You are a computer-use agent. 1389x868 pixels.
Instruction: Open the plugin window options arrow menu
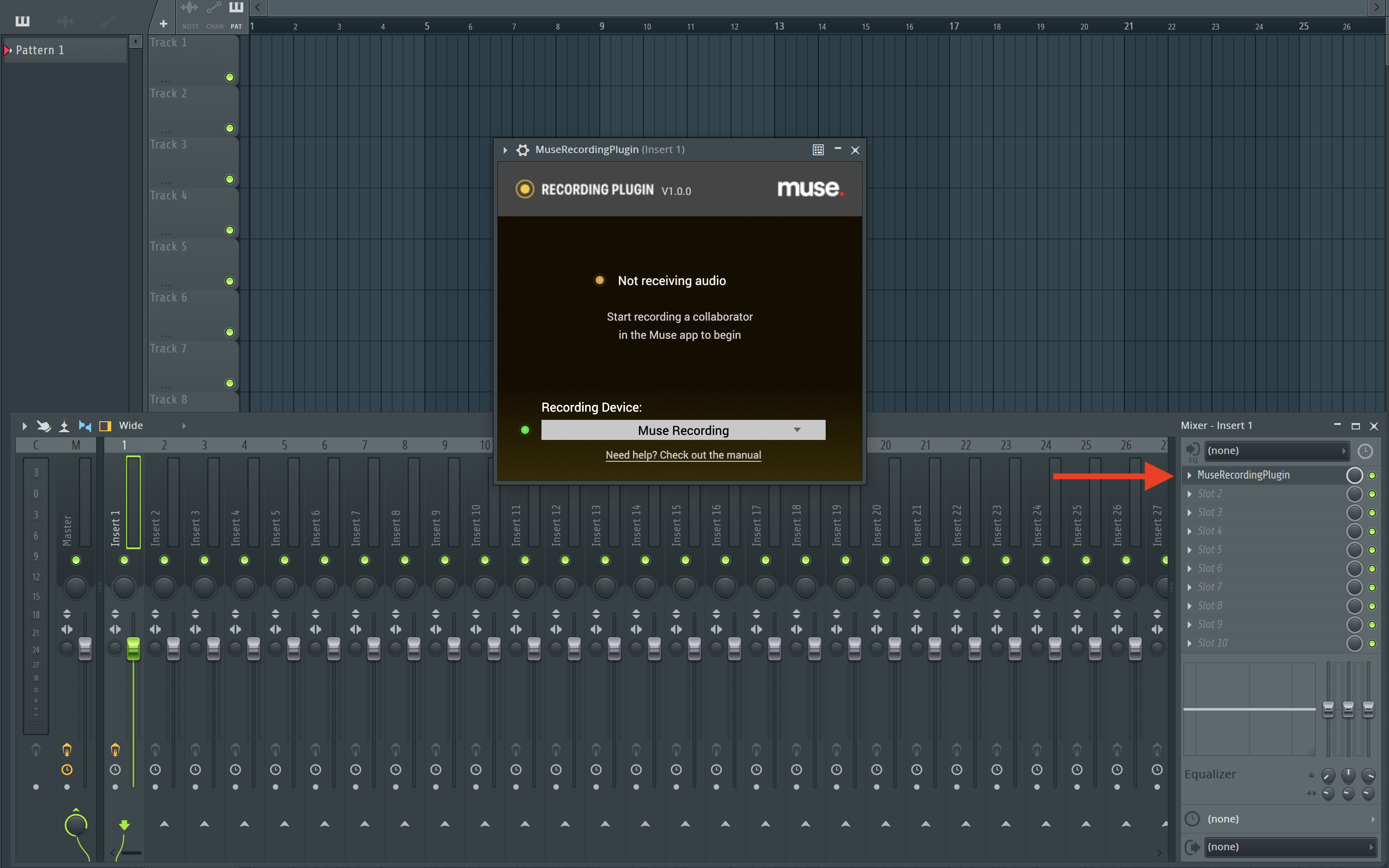tap(505, 149)
